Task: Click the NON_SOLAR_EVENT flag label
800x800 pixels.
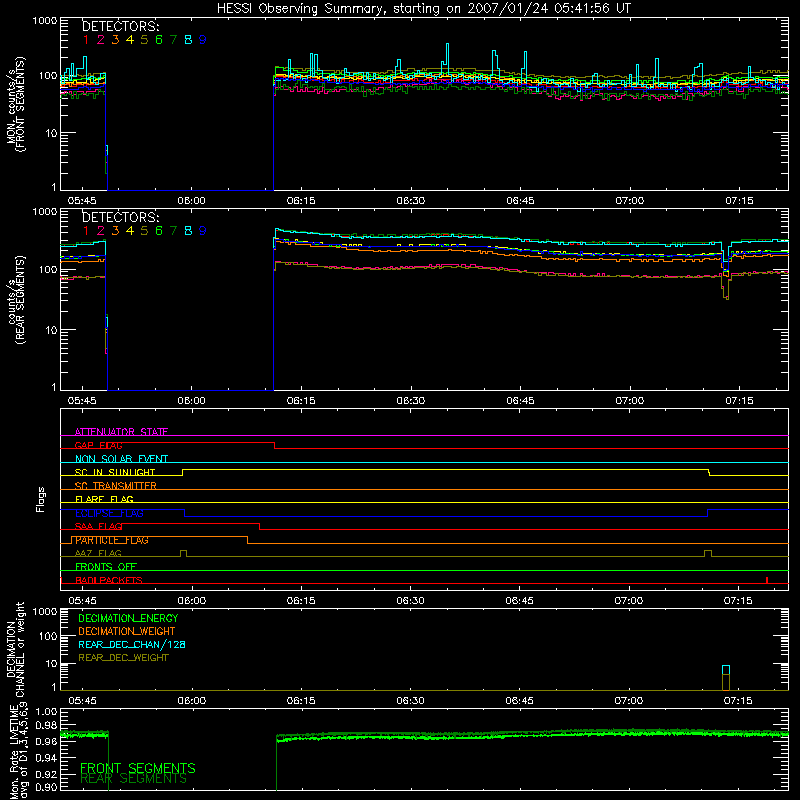Action: point(121,459)
